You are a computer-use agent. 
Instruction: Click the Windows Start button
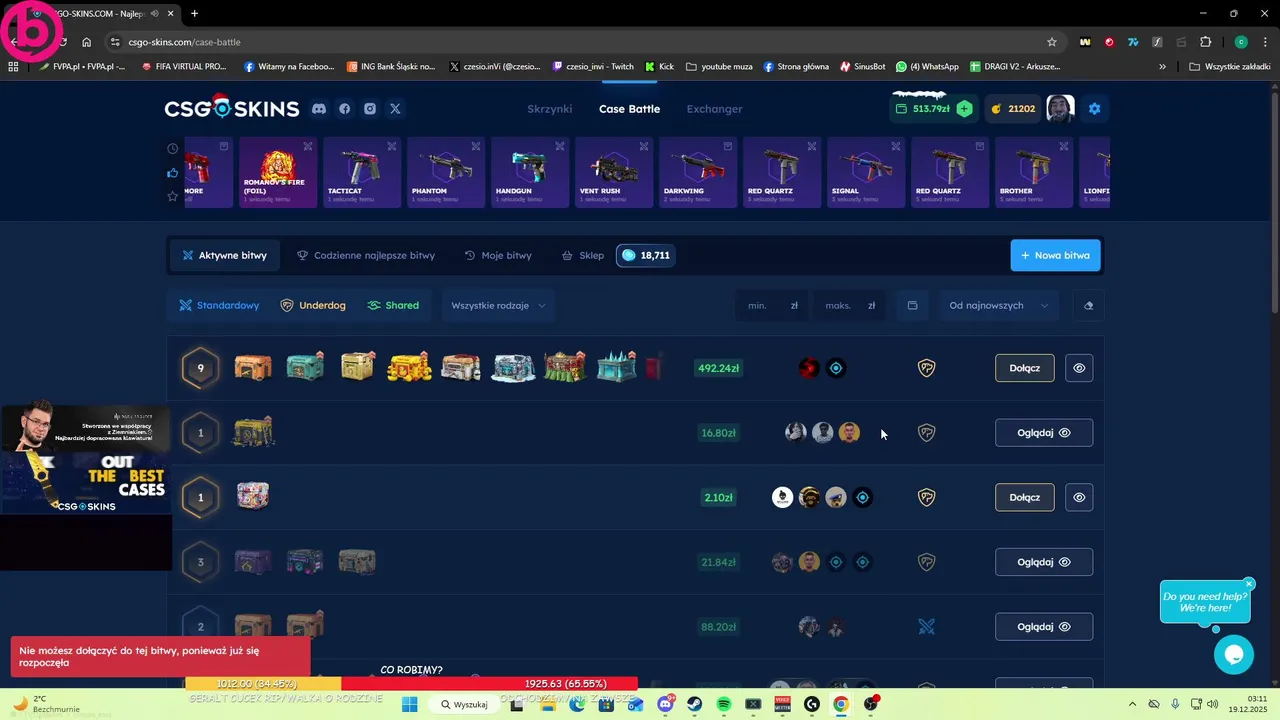coord(410,704)
